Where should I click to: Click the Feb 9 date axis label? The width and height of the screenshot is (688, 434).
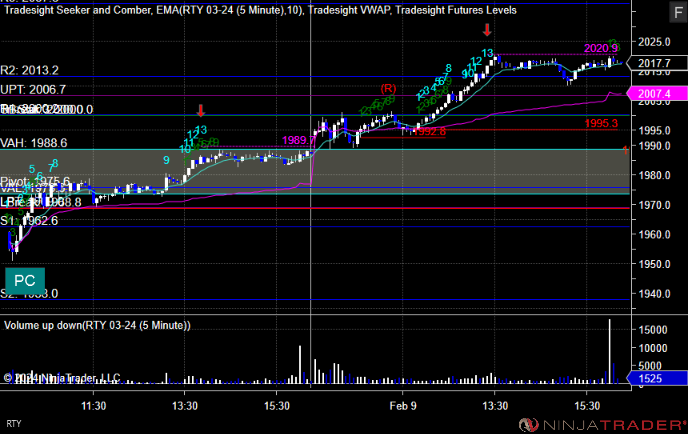click(x=403, y=406)
